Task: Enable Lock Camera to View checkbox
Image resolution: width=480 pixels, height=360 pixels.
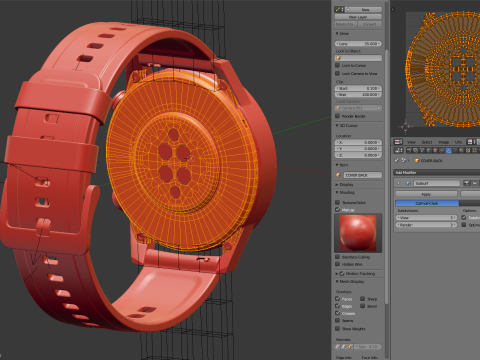Action: (337, 73)
